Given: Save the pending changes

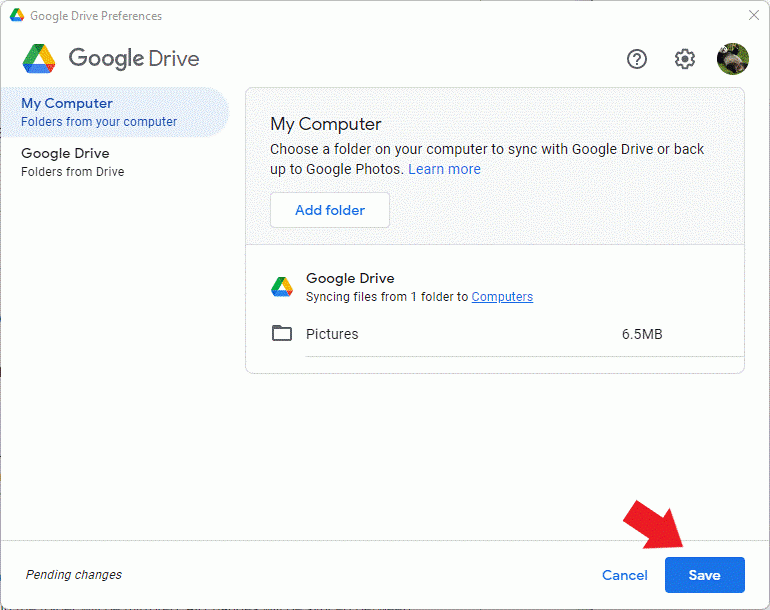Looking at the screenshot, I should click(705, 575).
